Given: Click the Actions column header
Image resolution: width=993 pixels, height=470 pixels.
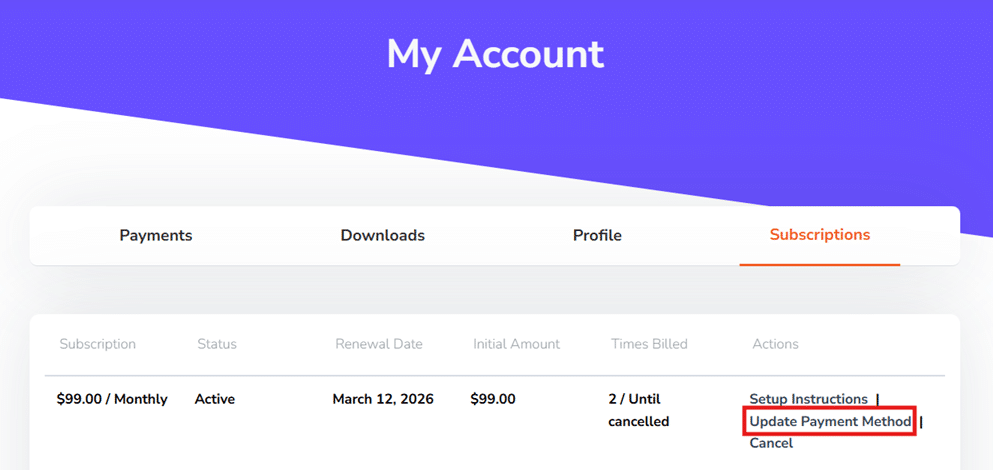Looking at the screenshot, I should 775,344.
